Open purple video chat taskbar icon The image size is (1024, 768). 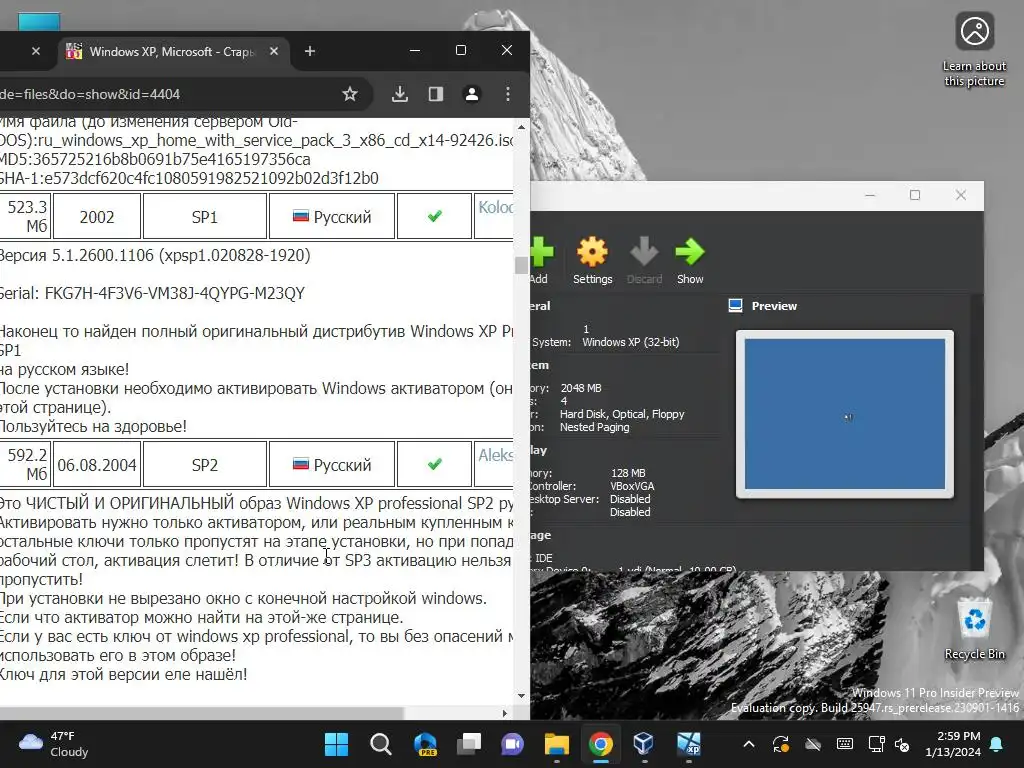click(x=513, y=744)
